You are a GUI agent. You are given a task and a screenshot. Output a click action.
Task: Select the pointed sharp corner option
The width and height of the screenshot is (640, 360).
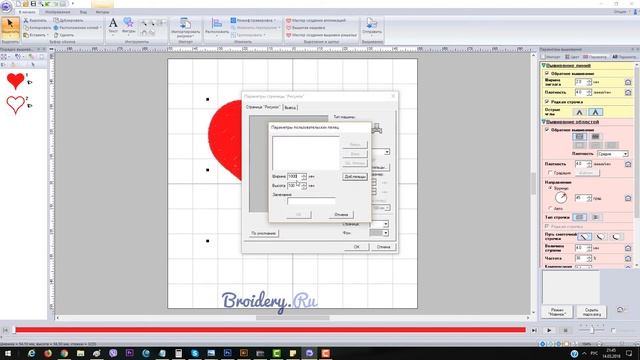(x=595, y=112)
